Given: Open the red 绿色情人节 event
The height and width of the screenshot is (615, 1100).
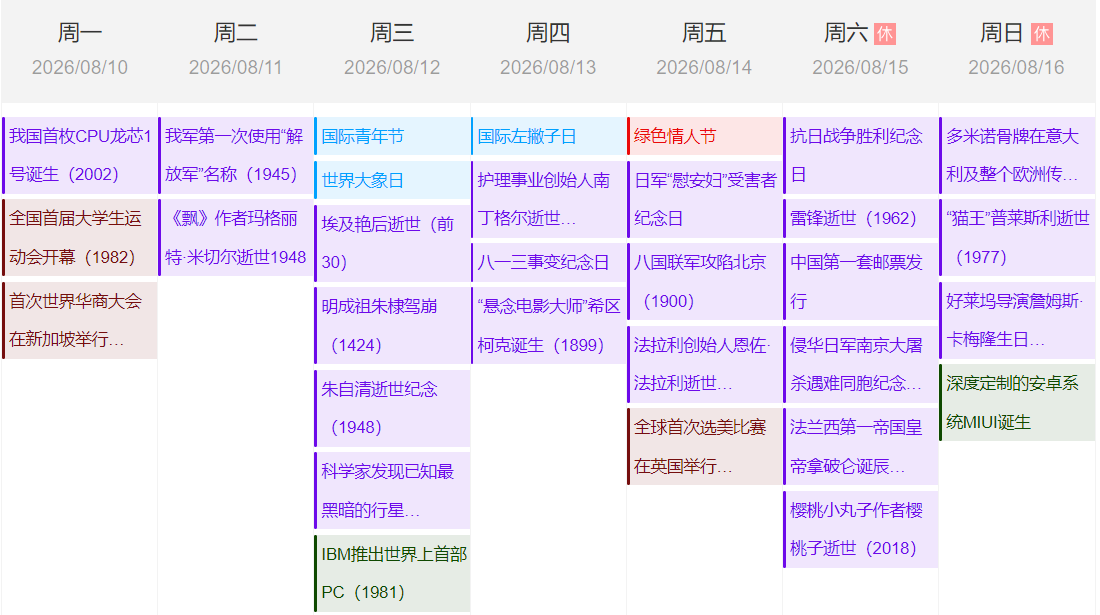Looking at the screenshot, I should pyautogui.click(x=704, y=136).
